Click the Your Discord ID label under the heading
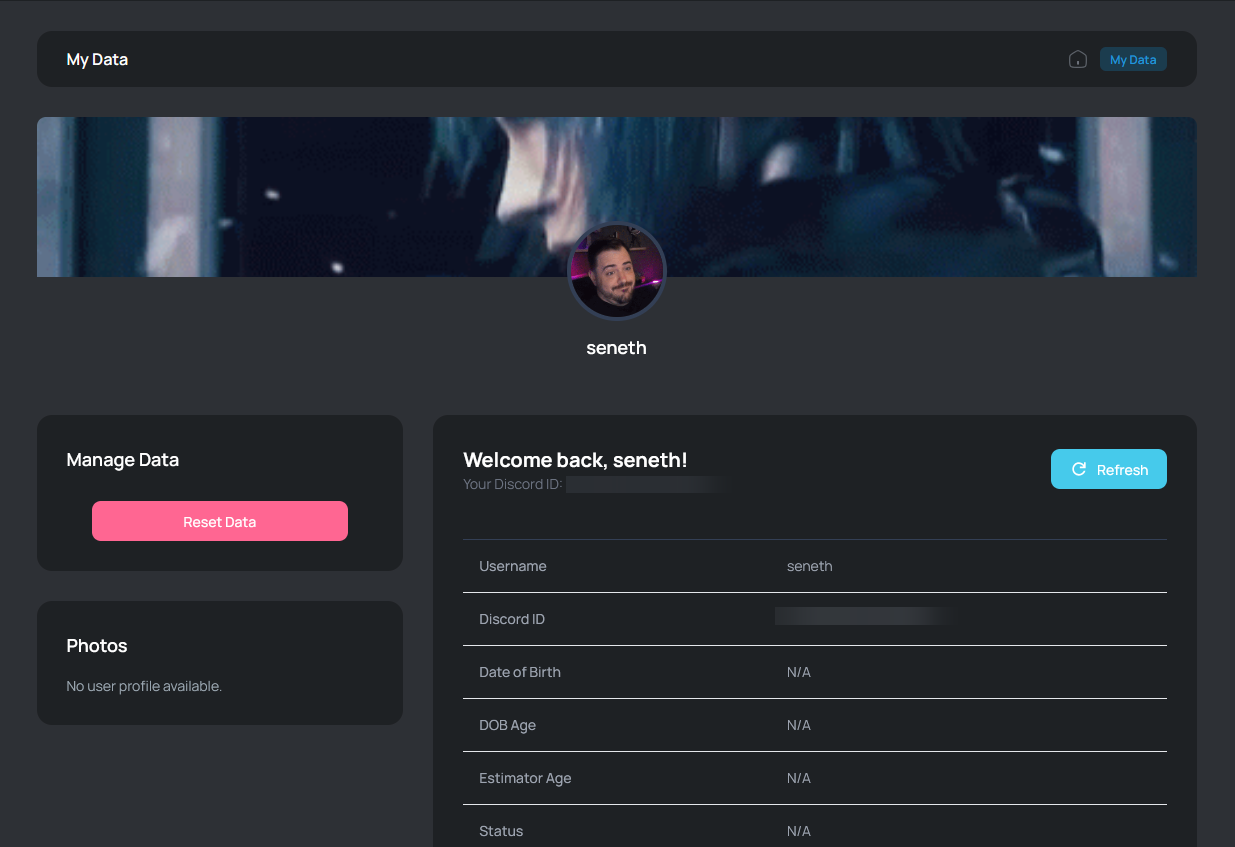 coord(513,485)
